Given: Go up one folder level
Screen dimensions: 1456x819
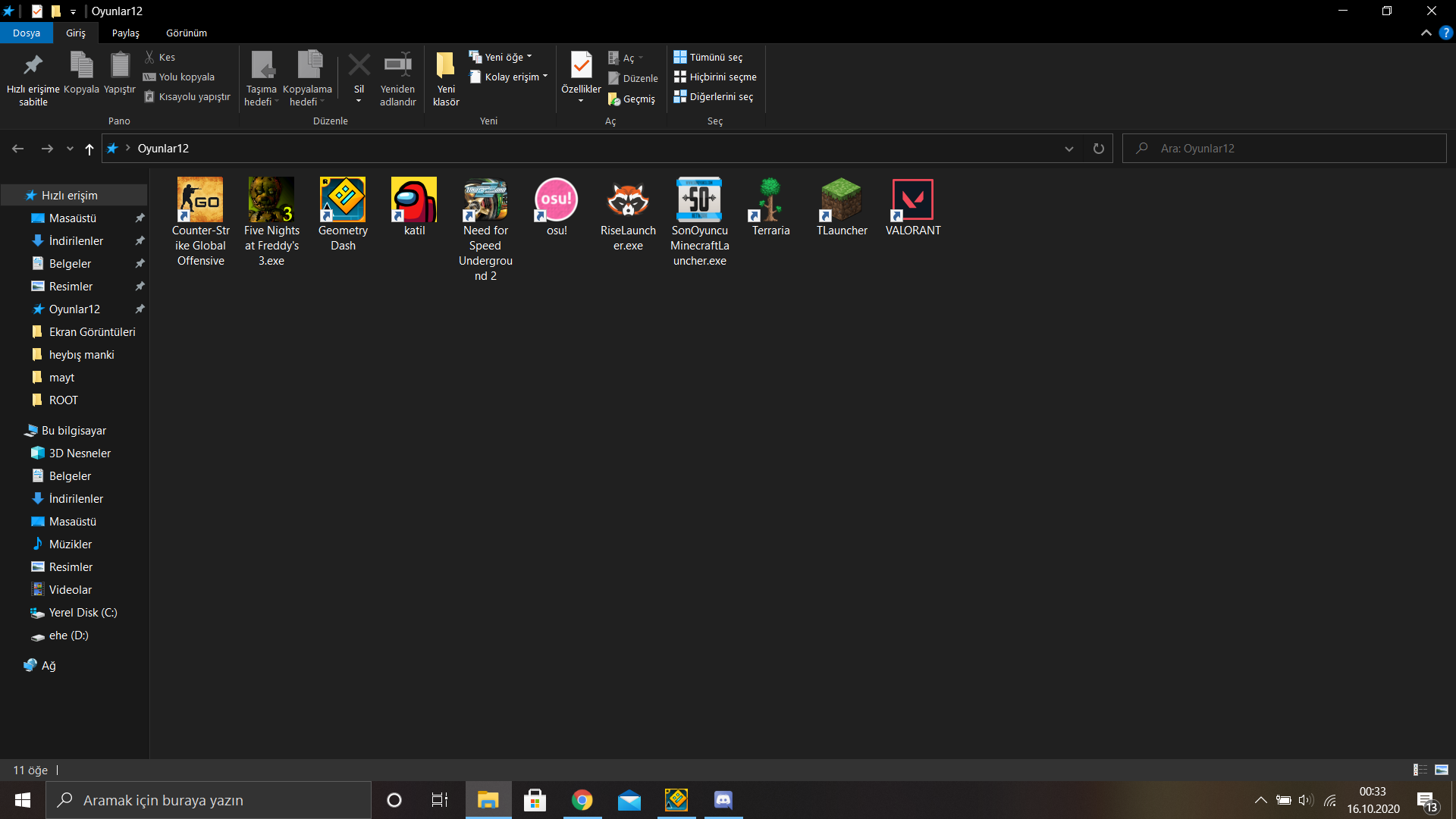Looking at the screenshot, I should pos(89,149).
